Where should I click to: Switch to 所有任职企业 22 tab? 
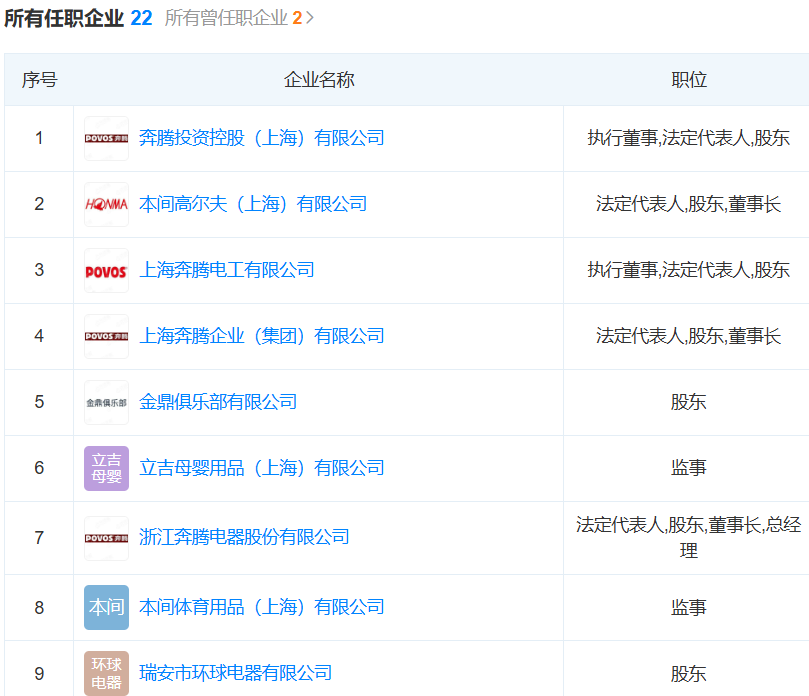pyautogui.click(x=78, y=18)
